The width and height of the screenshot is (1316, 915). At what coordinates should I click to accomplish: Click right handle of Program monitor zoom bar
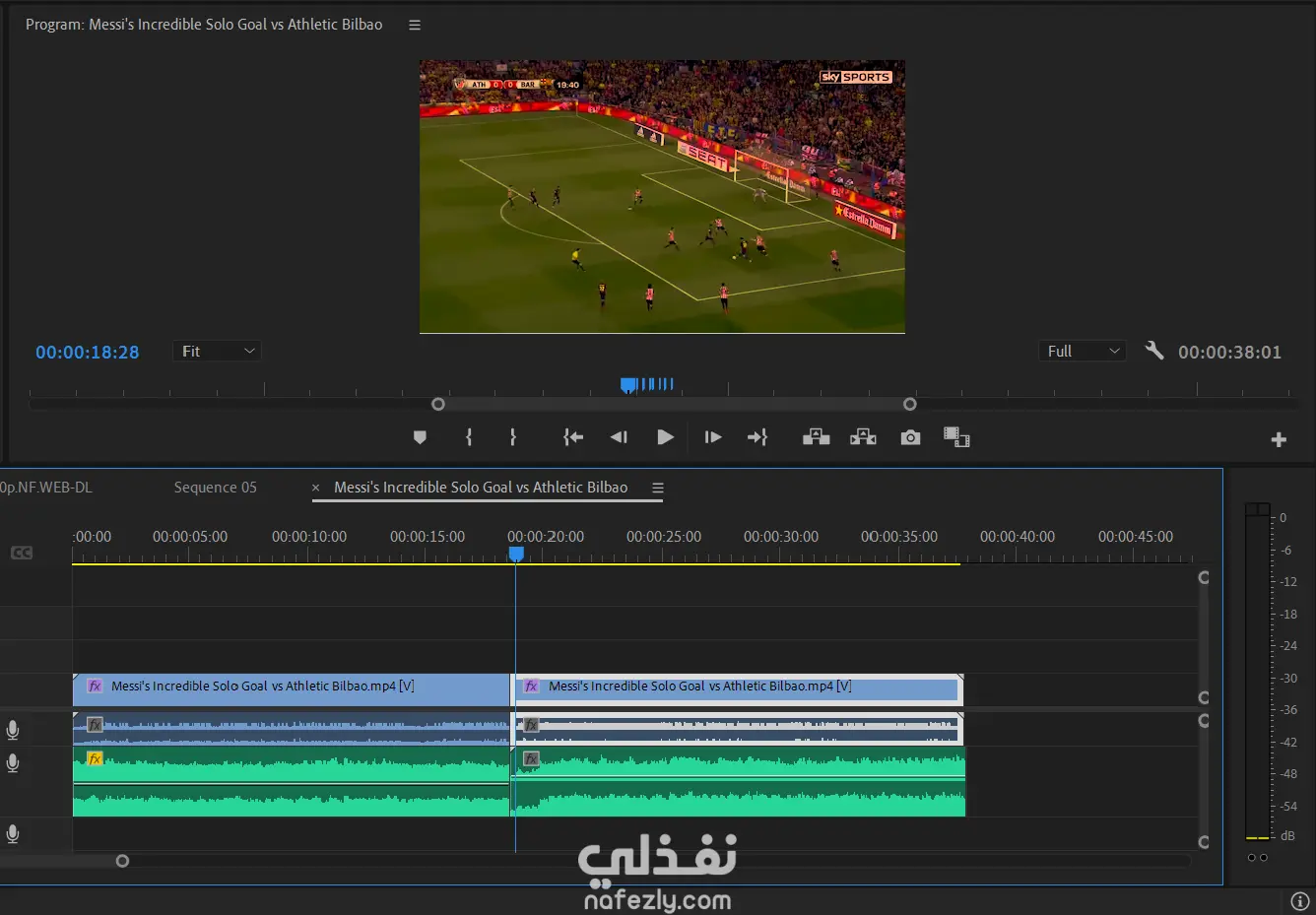pyautogui.click(x=910, y=404)
